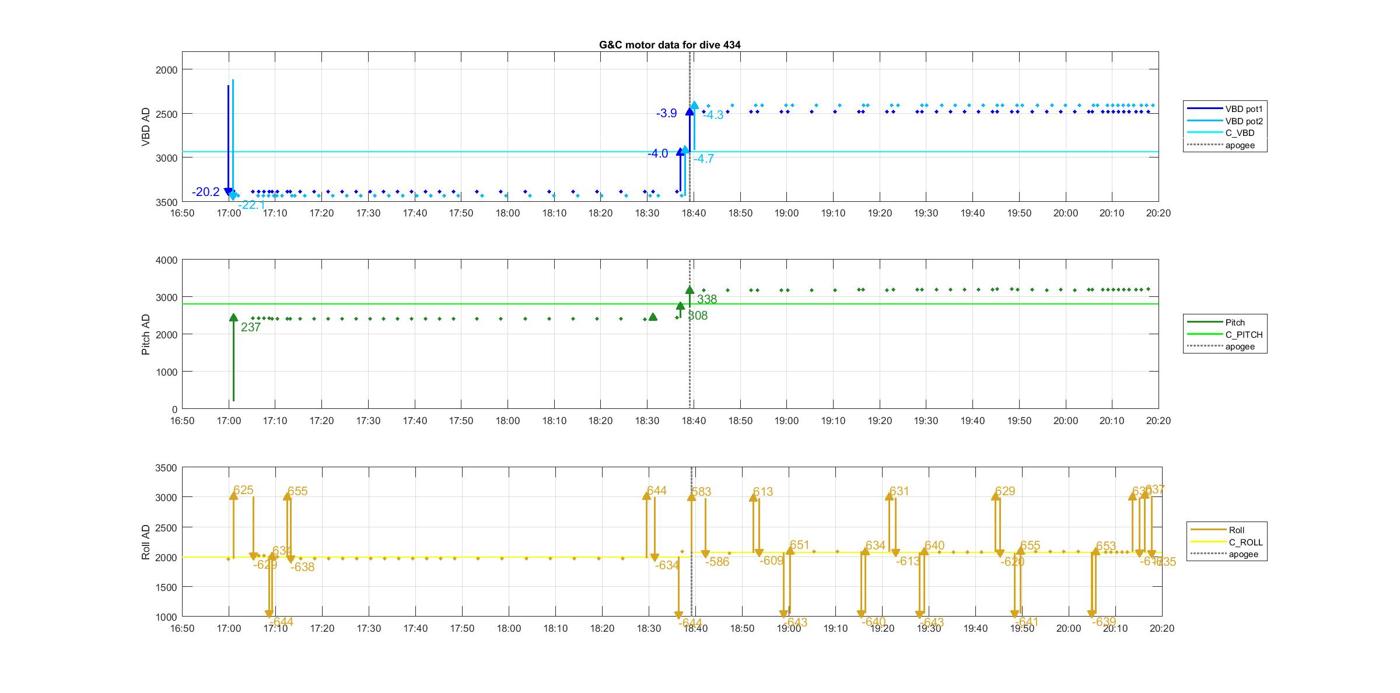
Task: Click the VBD AD y-axis label
Action: [146, 127]
